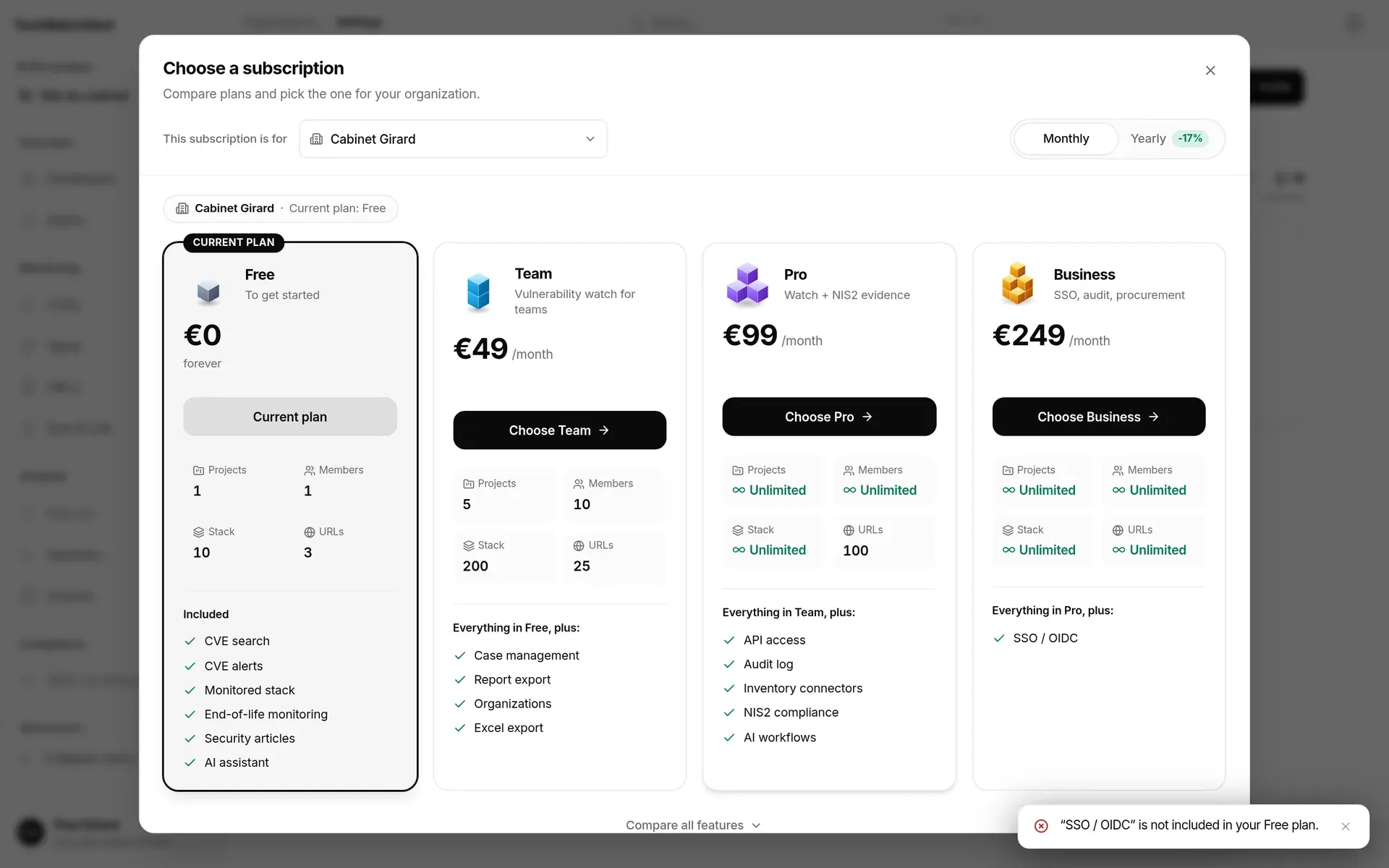
Task: Expand Compare all features
Action: point(693,825)
